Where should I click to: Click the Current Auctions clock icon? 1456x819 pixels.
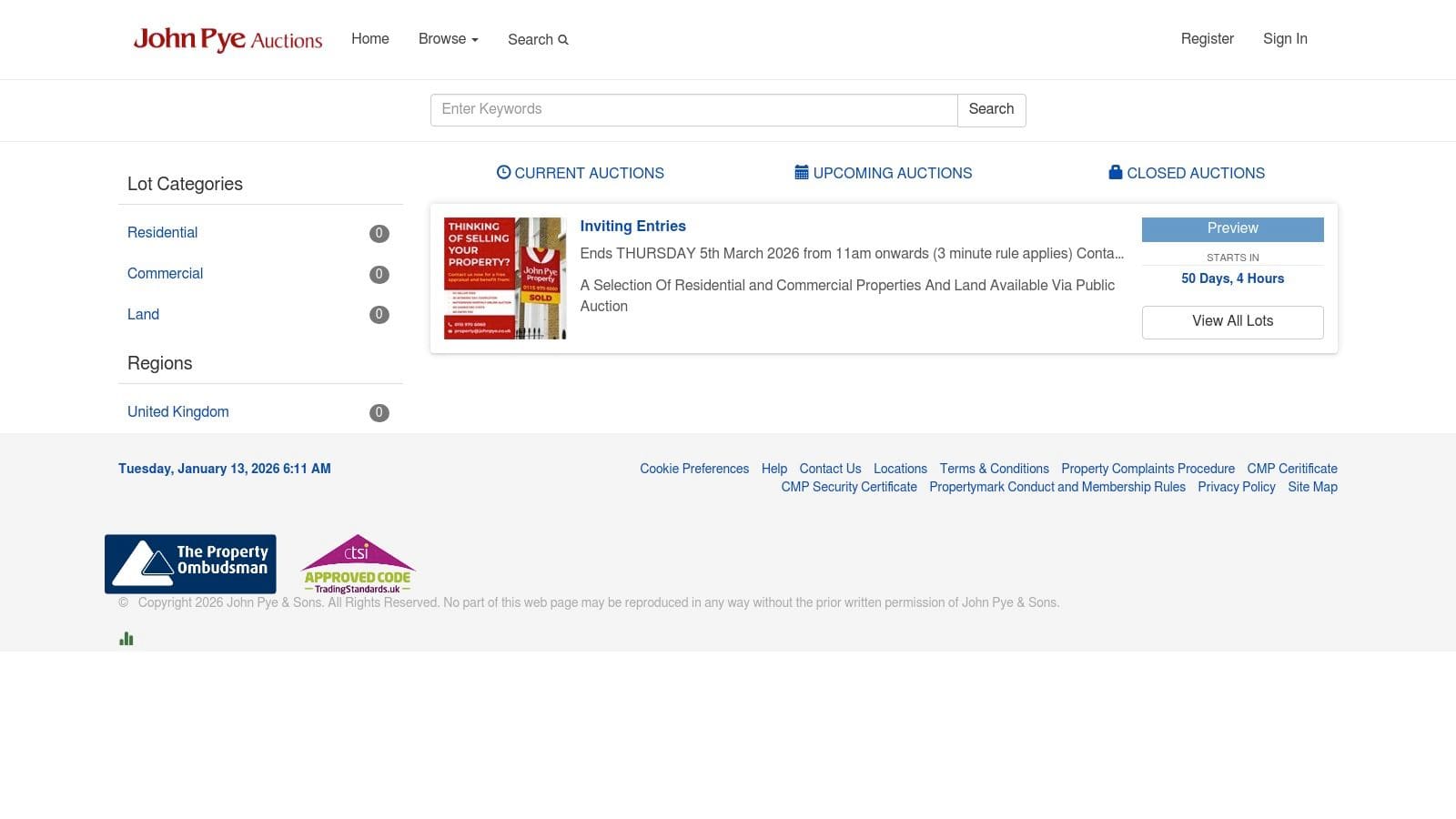(x=504, y=172)
